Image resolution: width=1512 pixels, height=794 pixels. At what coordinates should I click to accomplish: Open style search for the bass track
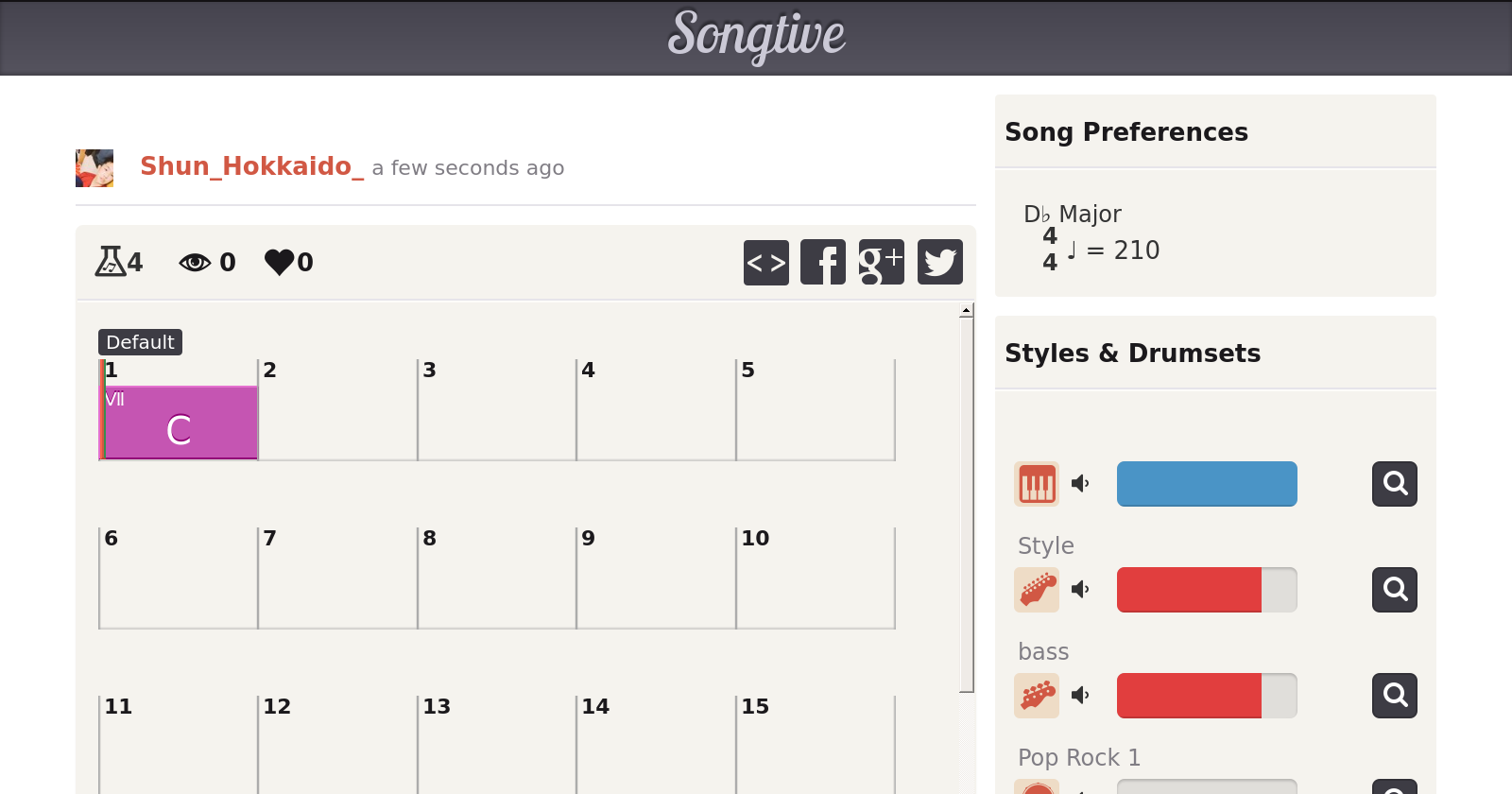(1394, 696)
